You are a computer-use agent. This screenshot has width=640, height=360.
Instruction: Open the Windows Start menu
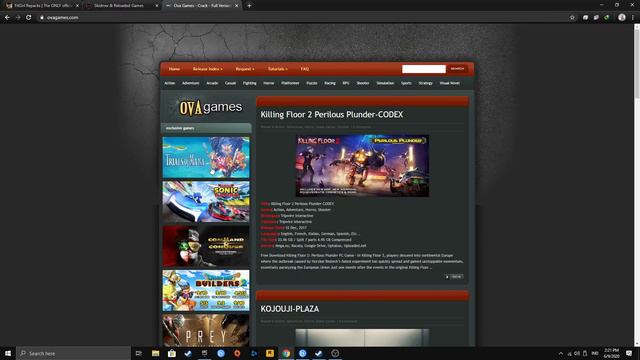tap(8, 353)
